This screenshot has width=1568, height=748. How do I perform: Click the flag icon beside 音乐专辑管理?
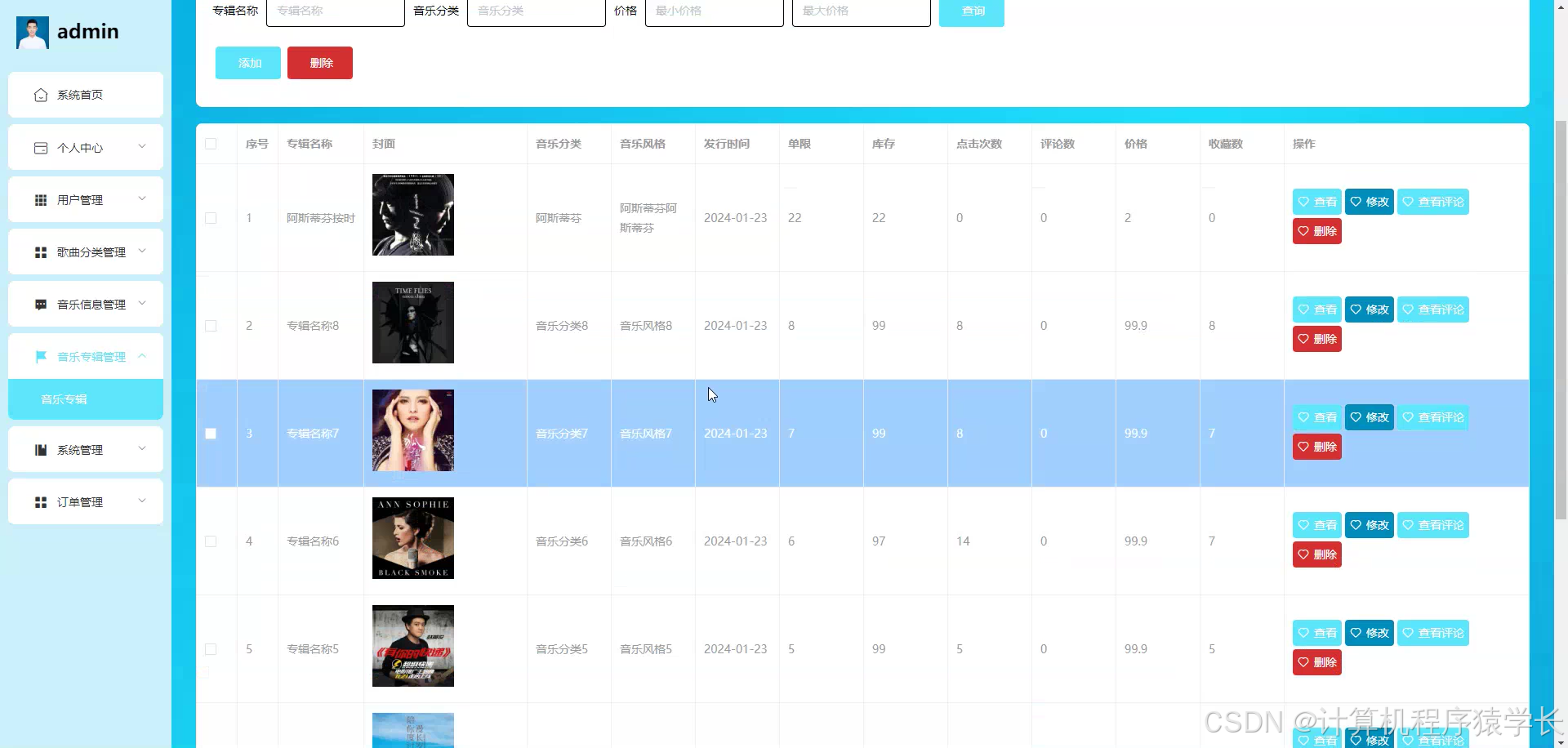pyautogui.click(x=41, y=357)
